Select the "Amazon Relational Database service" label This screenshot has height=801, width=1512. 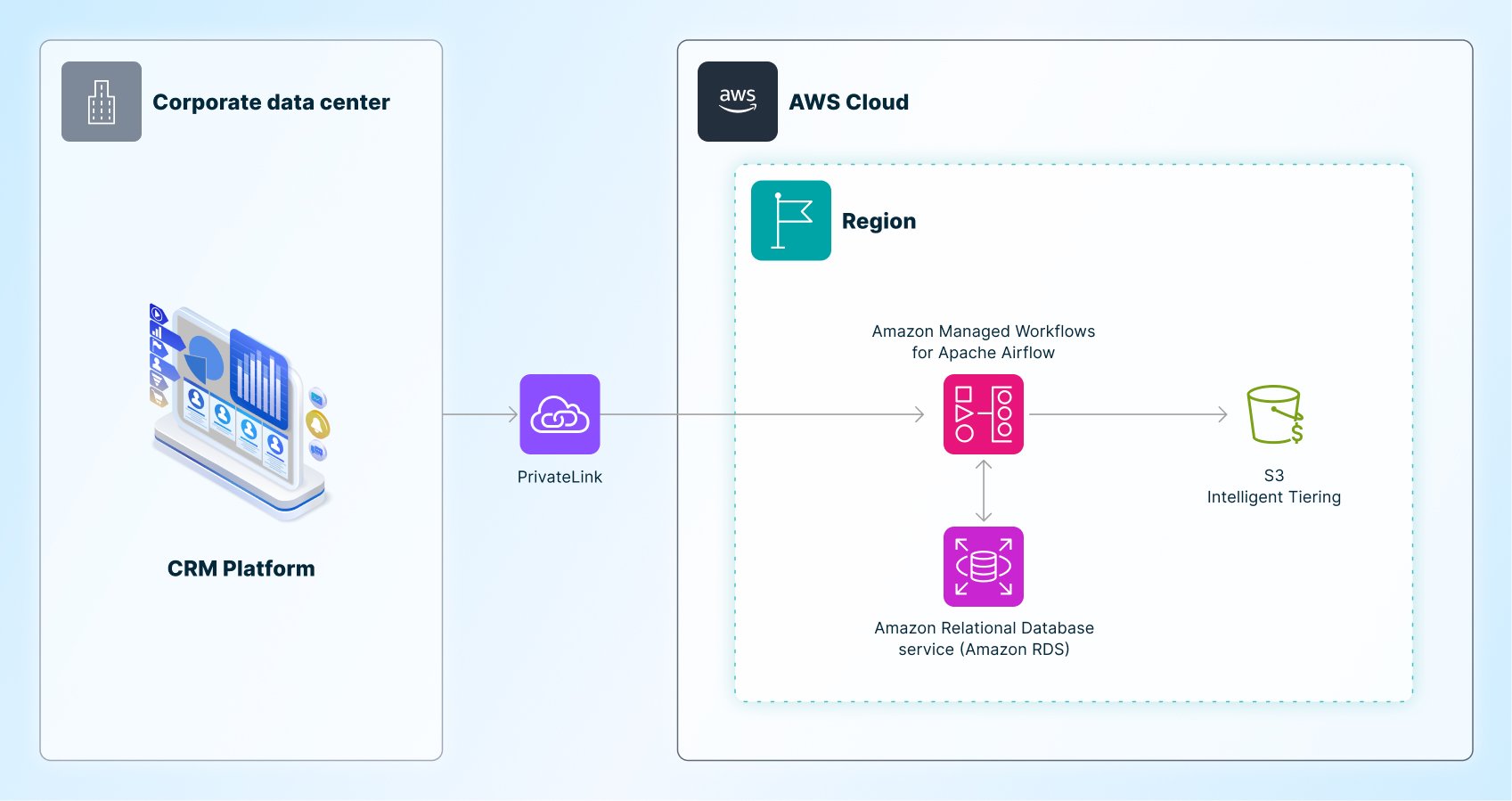[x=984, y=639]
